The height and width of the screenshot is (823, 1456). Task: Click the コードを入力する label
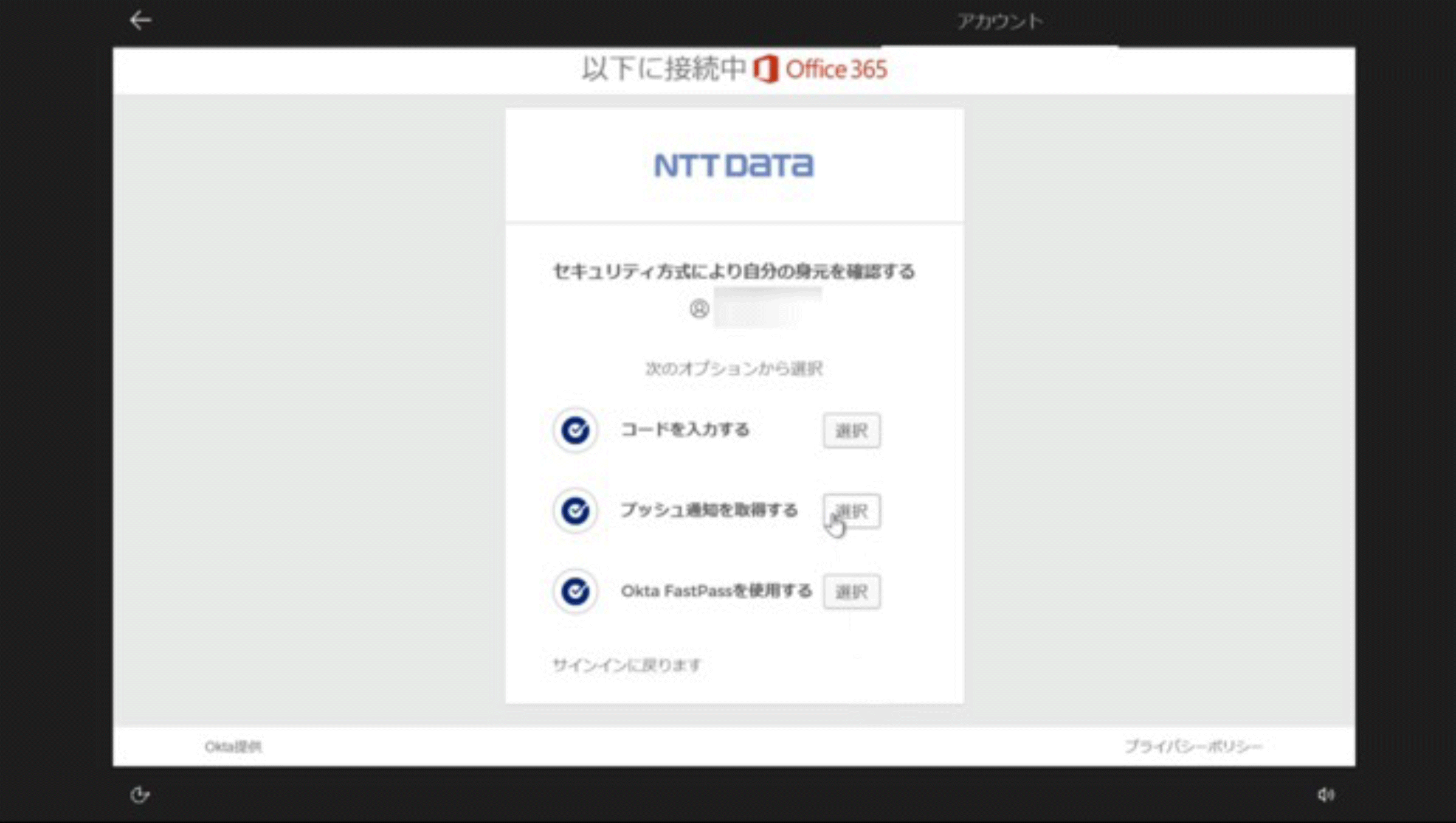(x=685, y=429)
